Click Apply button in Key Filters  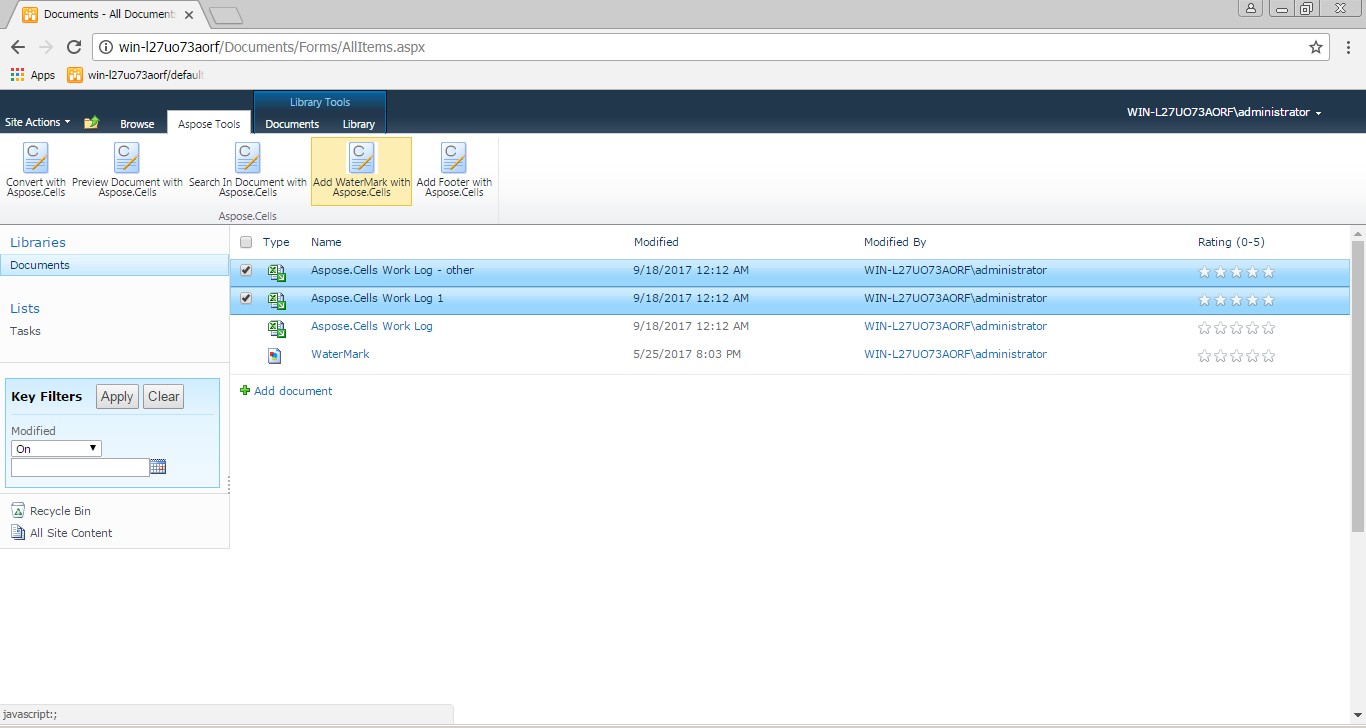click(117, 396)
